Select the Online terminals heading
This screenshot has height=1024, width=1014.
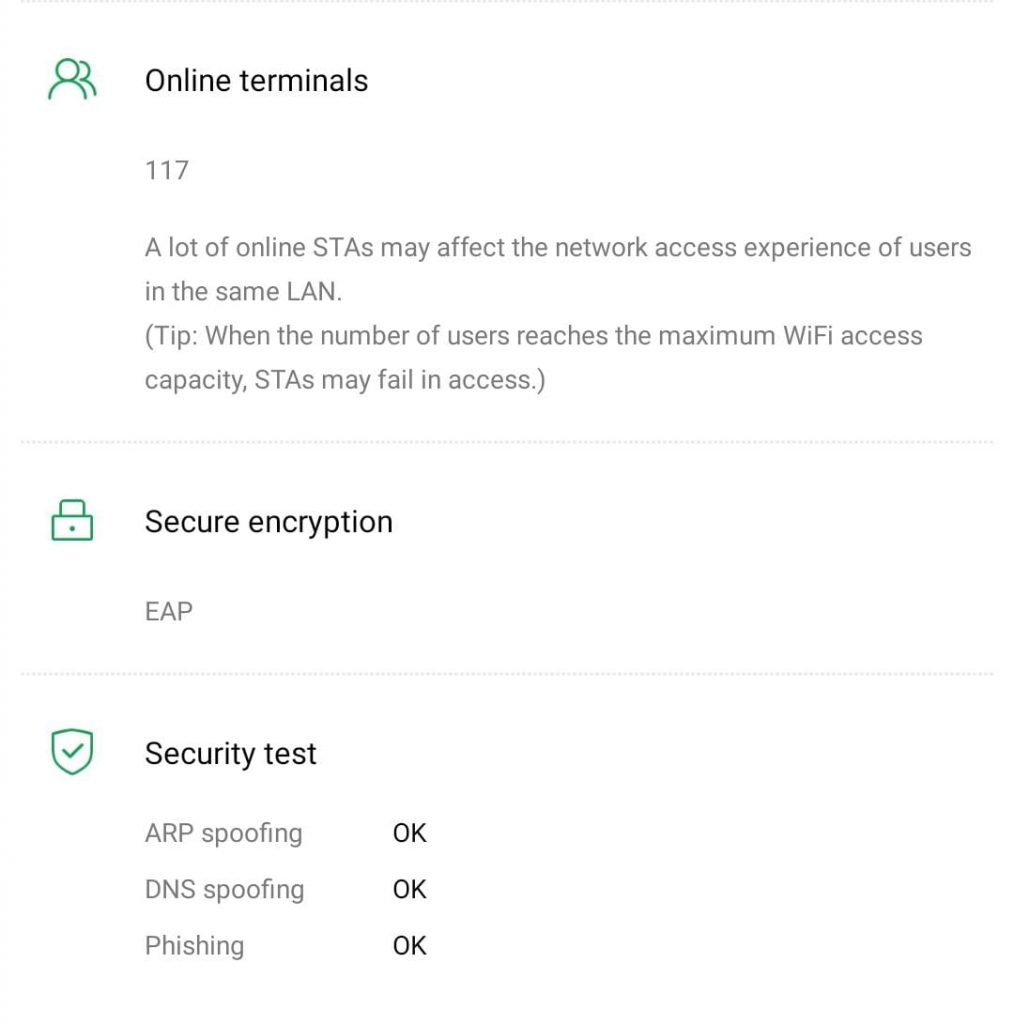(256, 80)
